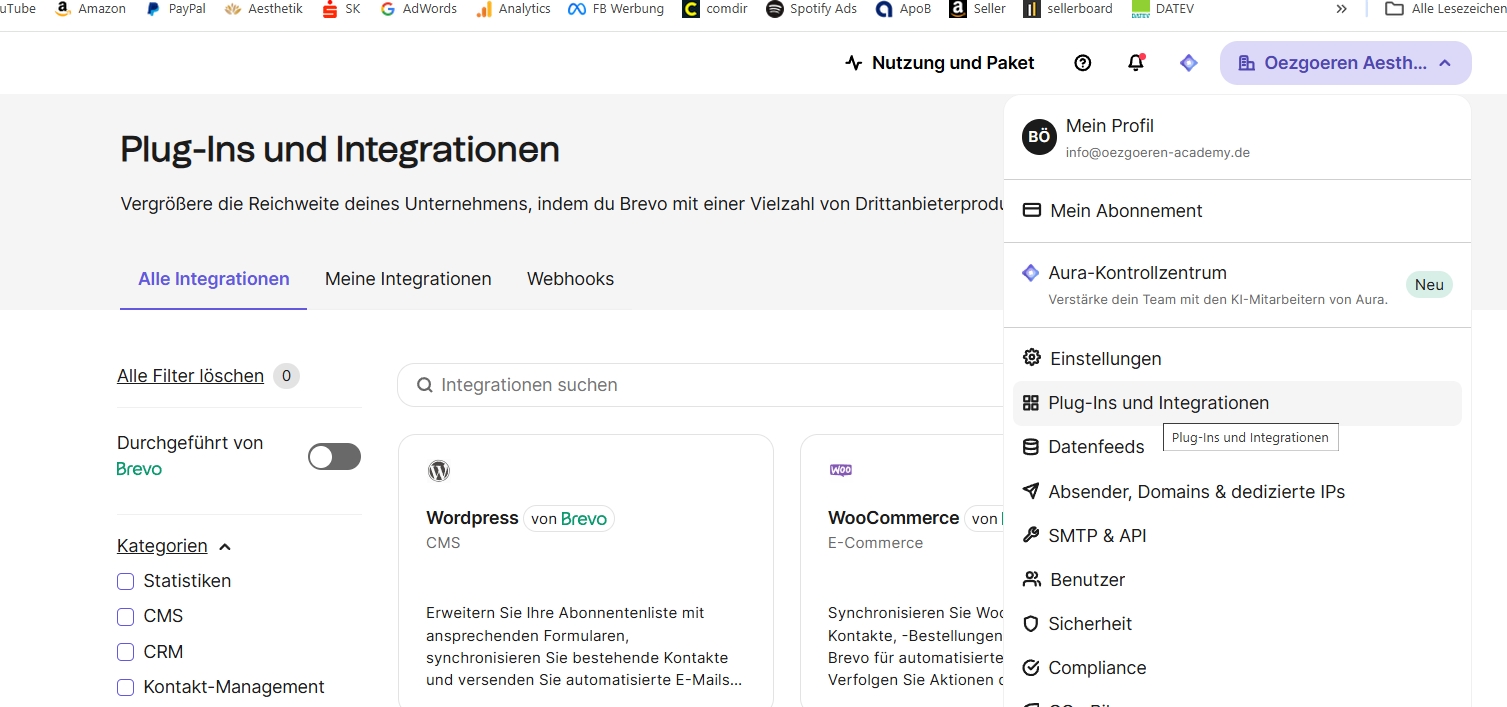
Task: Open SMTP & API menu entry
Action: 1237,535
